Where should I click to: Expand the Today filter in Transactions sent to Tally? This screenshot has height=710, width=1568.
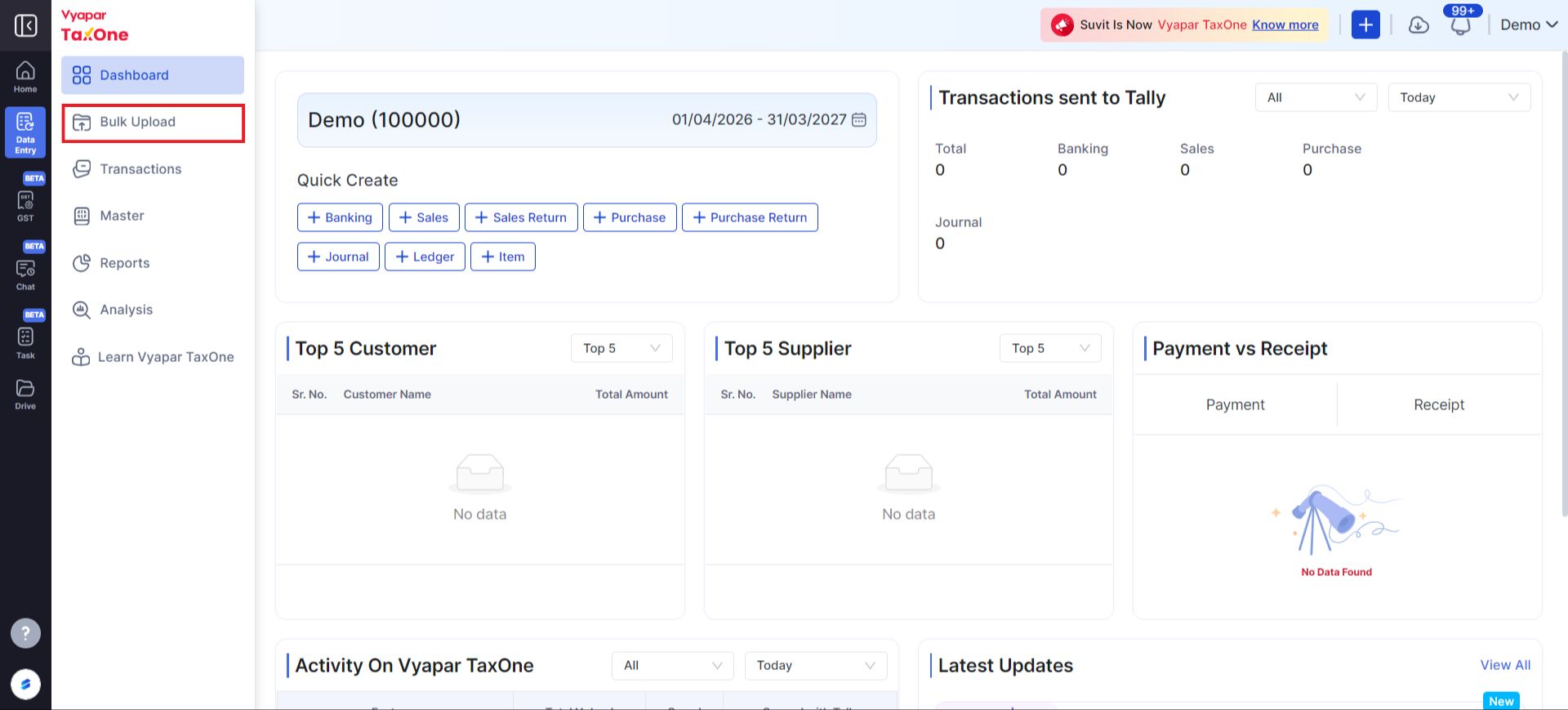pyautogui.click(x=1459, y=97)
